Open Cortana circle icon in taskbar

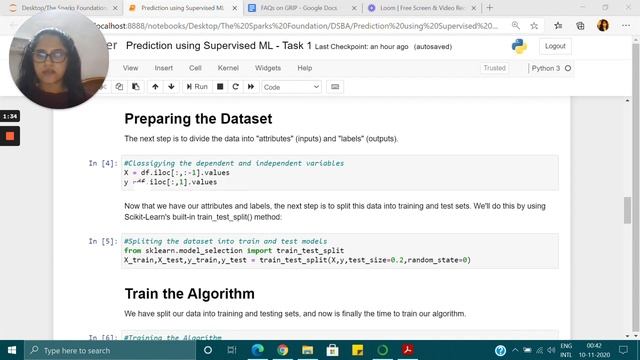(x=208, y=350)
